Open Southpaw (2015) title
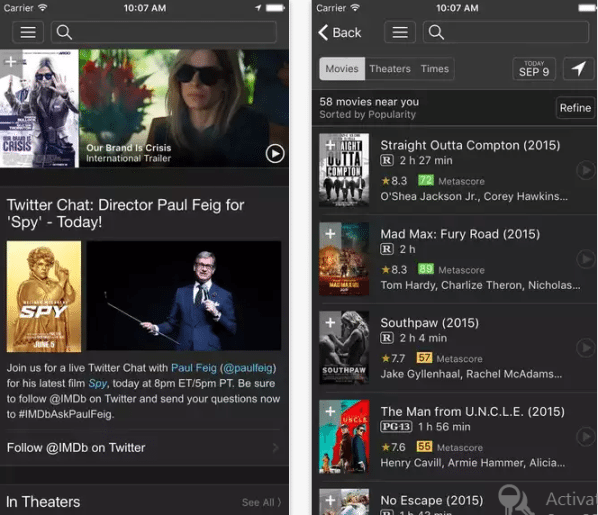598x515 pixels. pos(429,323)
